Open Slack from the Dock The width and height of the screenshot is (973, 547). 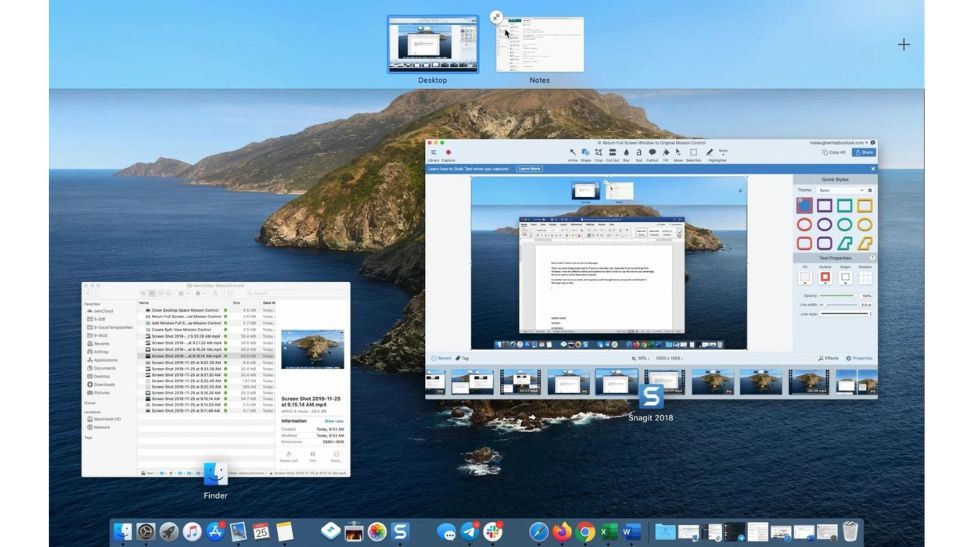(x=493, y=531)
